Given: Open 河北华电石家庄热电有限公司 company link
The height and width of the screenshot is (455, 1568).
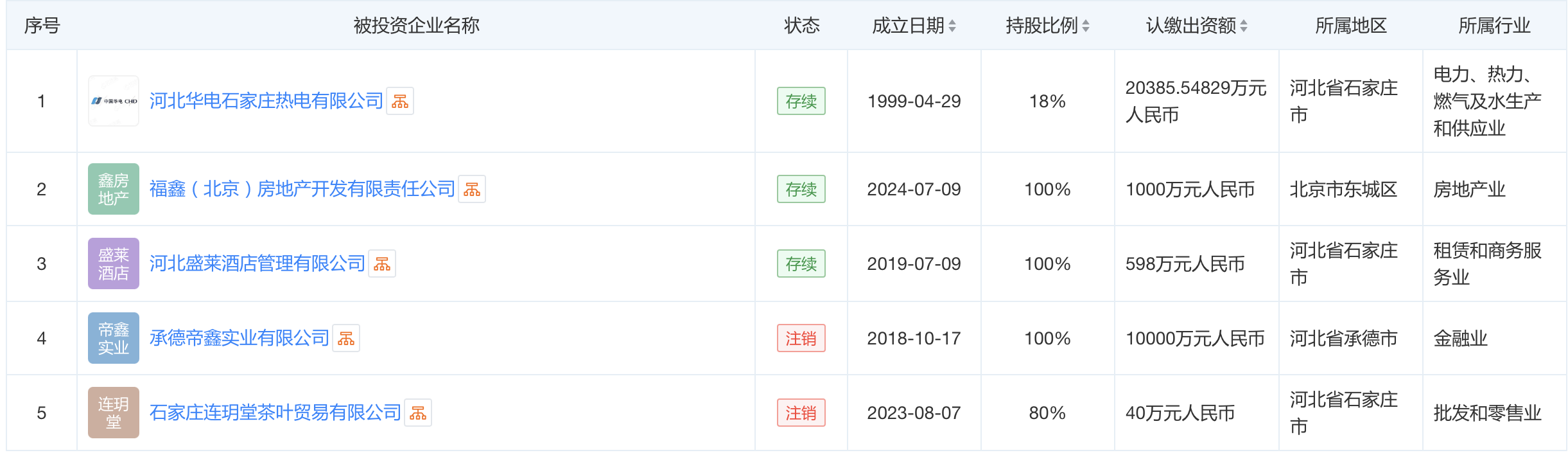Looking at the screenshot, I should click(x=266, y=102).
